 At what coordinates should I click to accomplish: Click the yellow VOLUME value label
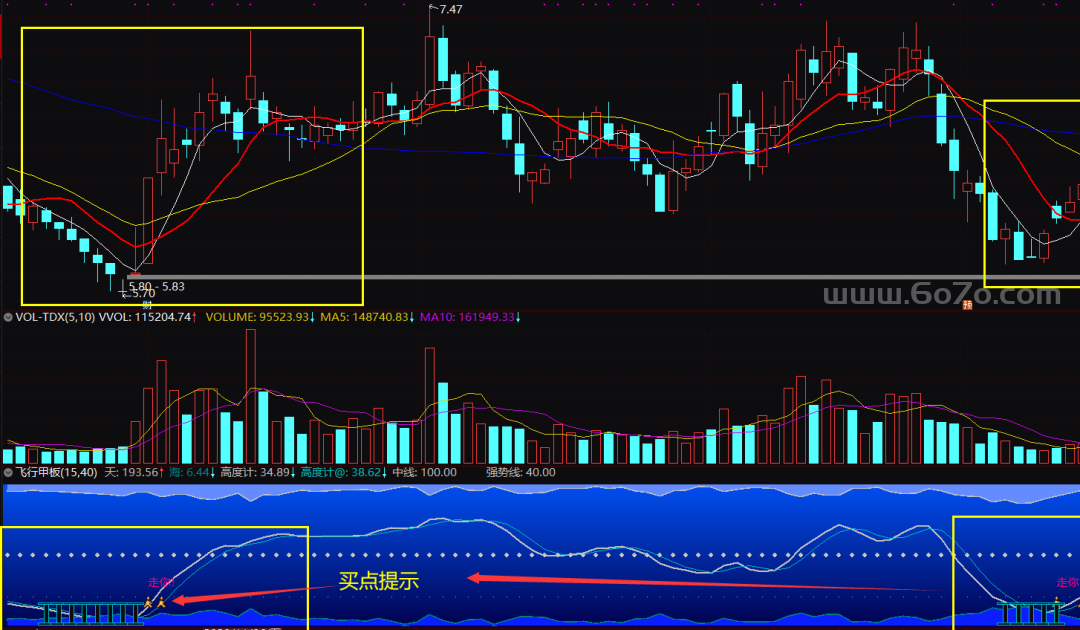pos(260,317)
